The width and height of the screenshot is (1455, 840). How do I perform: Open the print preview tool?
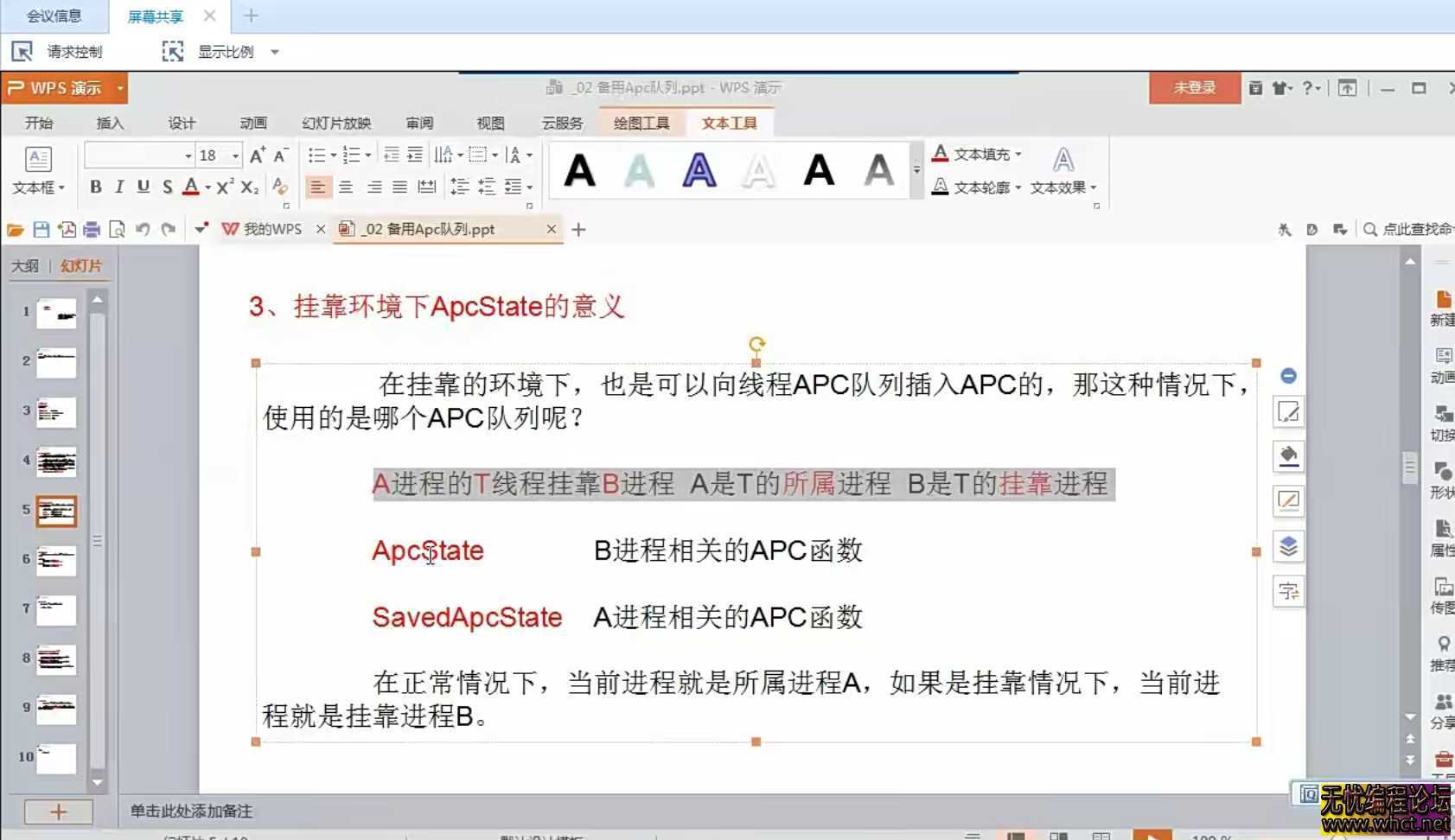[x=116, y=229]
